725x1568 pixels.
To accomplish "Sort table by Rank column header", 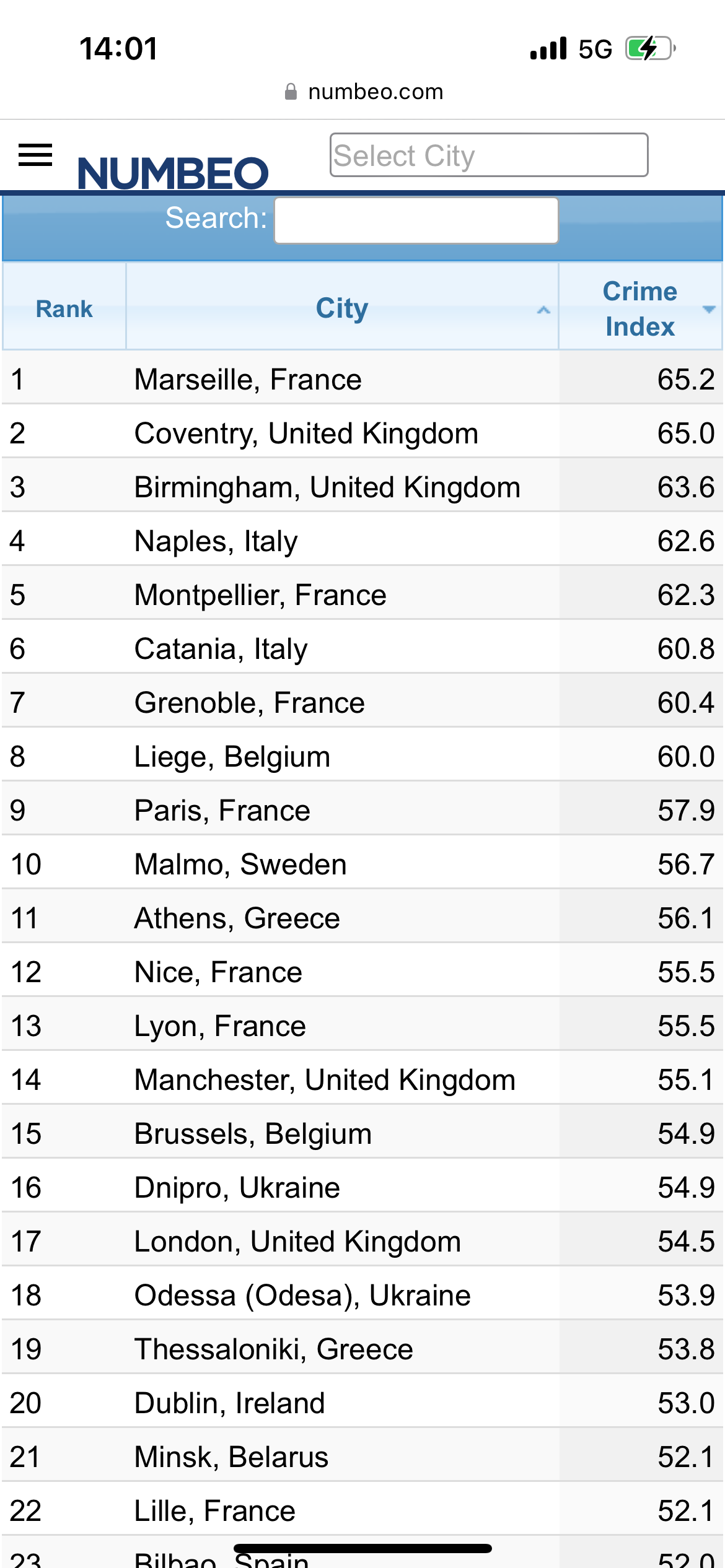I will (x=64, y=307).
